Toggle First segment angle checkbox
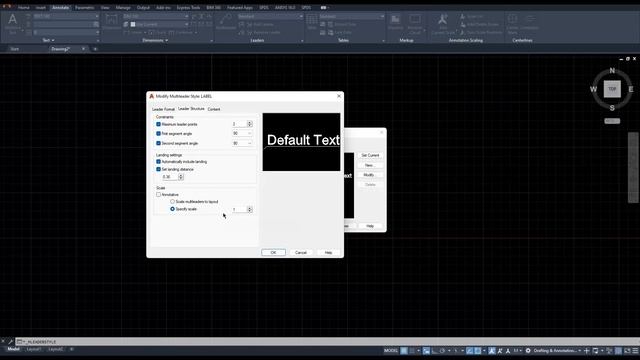 [x=158, y=133]
